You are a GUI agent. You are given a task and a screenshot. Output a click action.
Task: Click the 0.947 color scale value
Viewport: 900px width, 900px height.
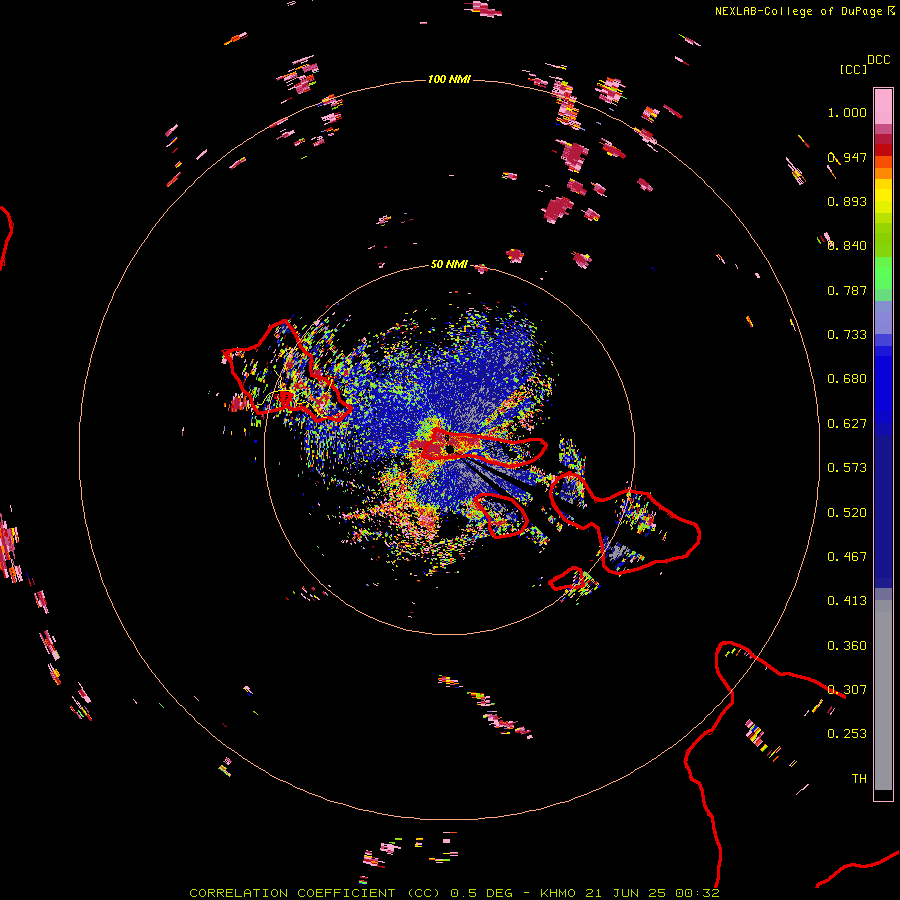tap(847, 157)
